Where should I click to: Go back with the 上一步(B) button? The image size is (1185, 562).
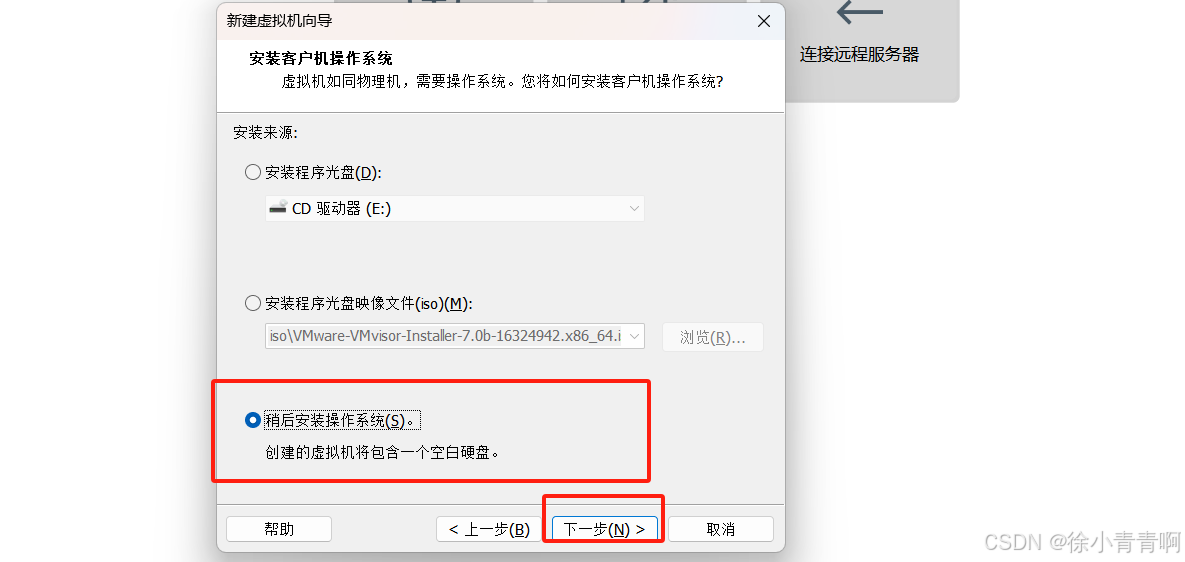(x=489, y=530)
